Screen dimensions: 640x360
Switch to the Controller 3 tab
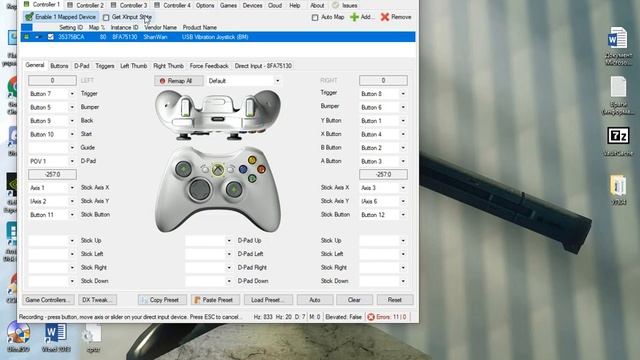pyautogui.click(x=129, y=5)
